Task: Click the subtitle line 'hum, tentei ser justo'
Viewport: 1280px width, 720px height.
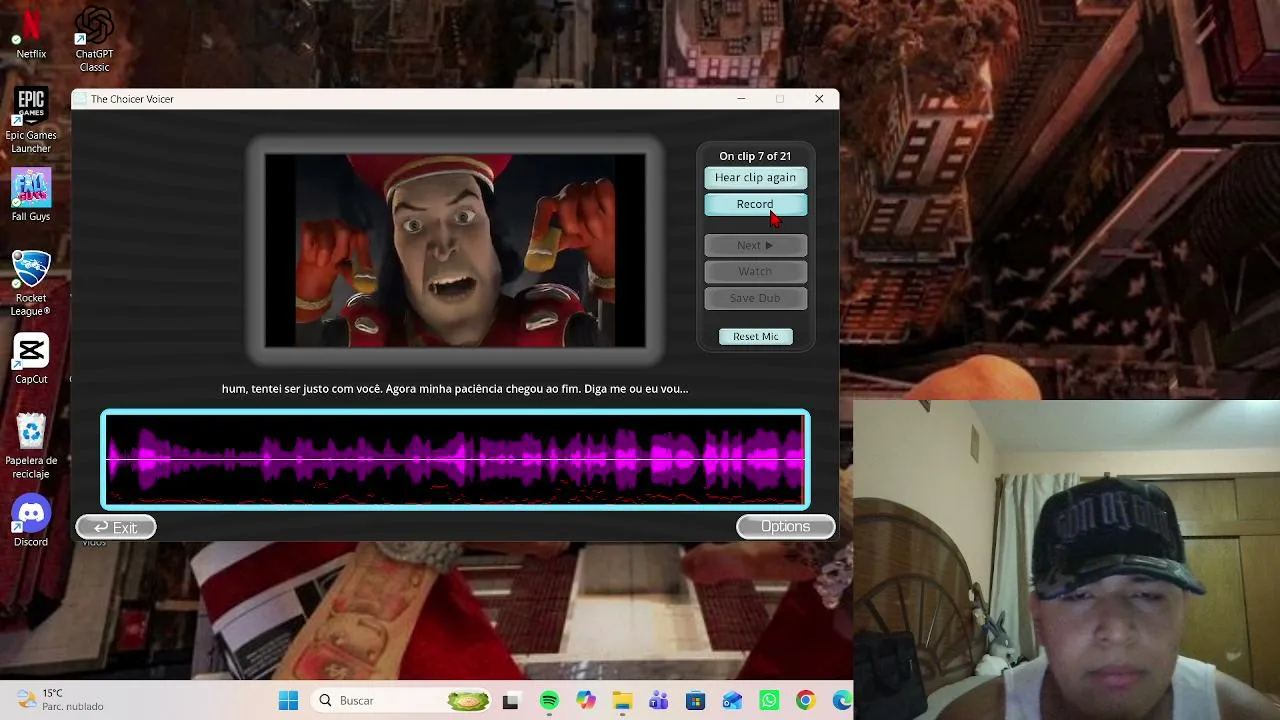Action: 455,389
